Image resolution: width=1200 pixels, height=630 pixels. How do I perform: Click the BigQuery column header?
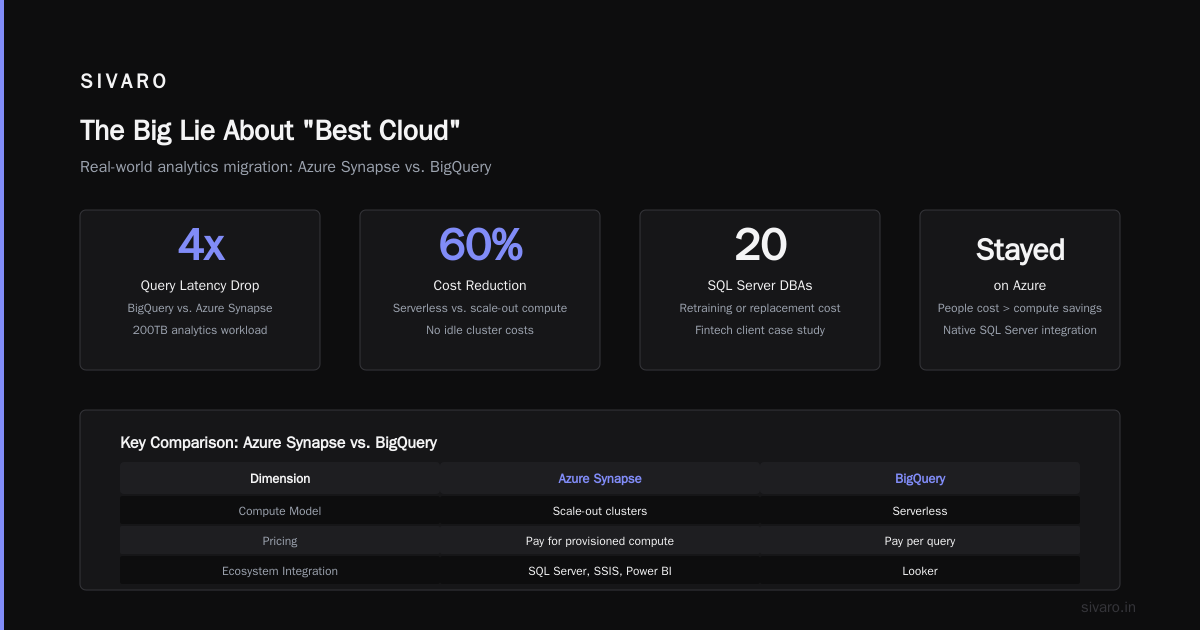coord(920,479)
